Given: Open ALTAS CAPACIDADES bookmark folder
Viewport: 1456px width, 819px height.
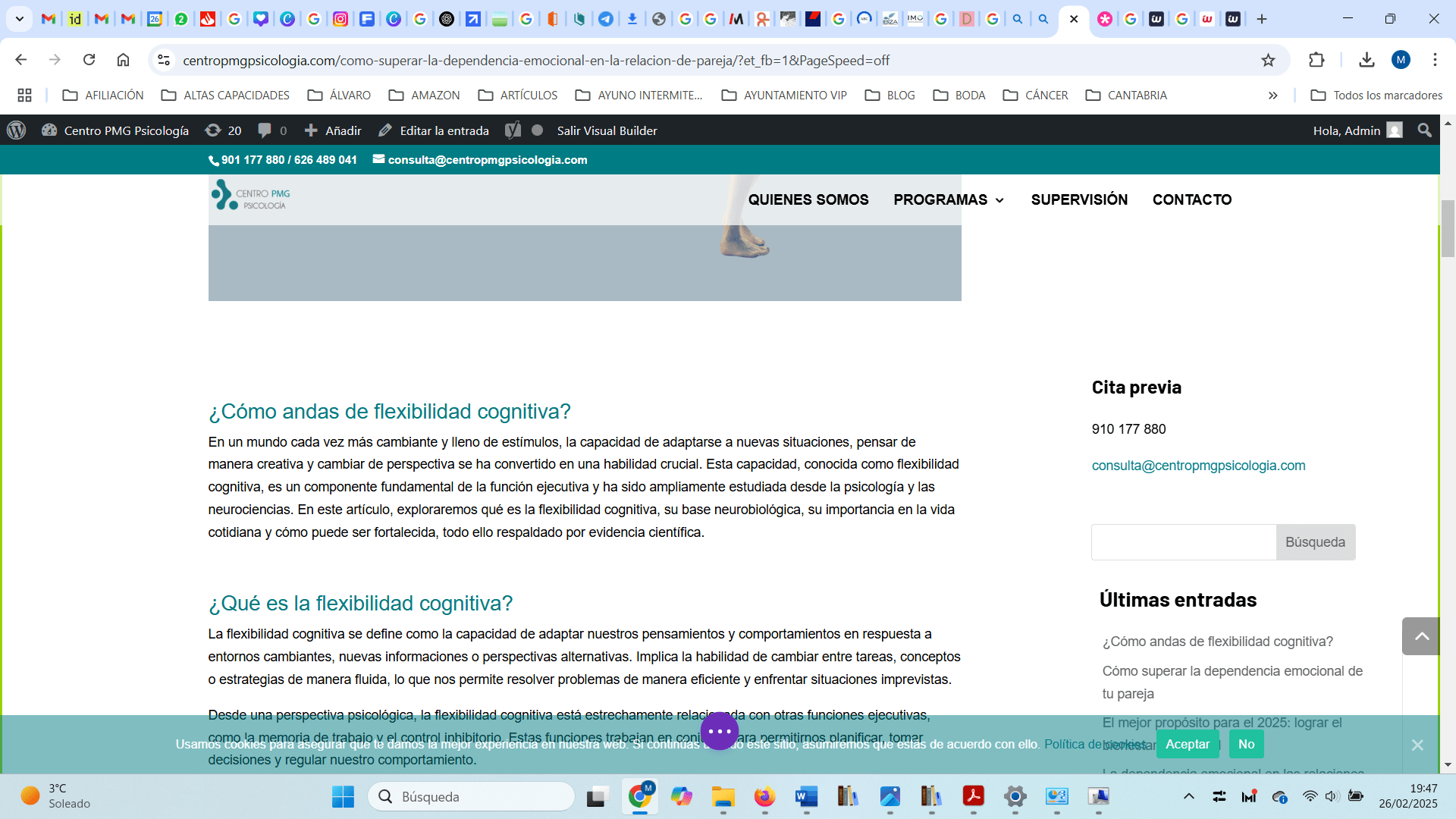Looking at the screenshot, I should click(x=225, y=96).
